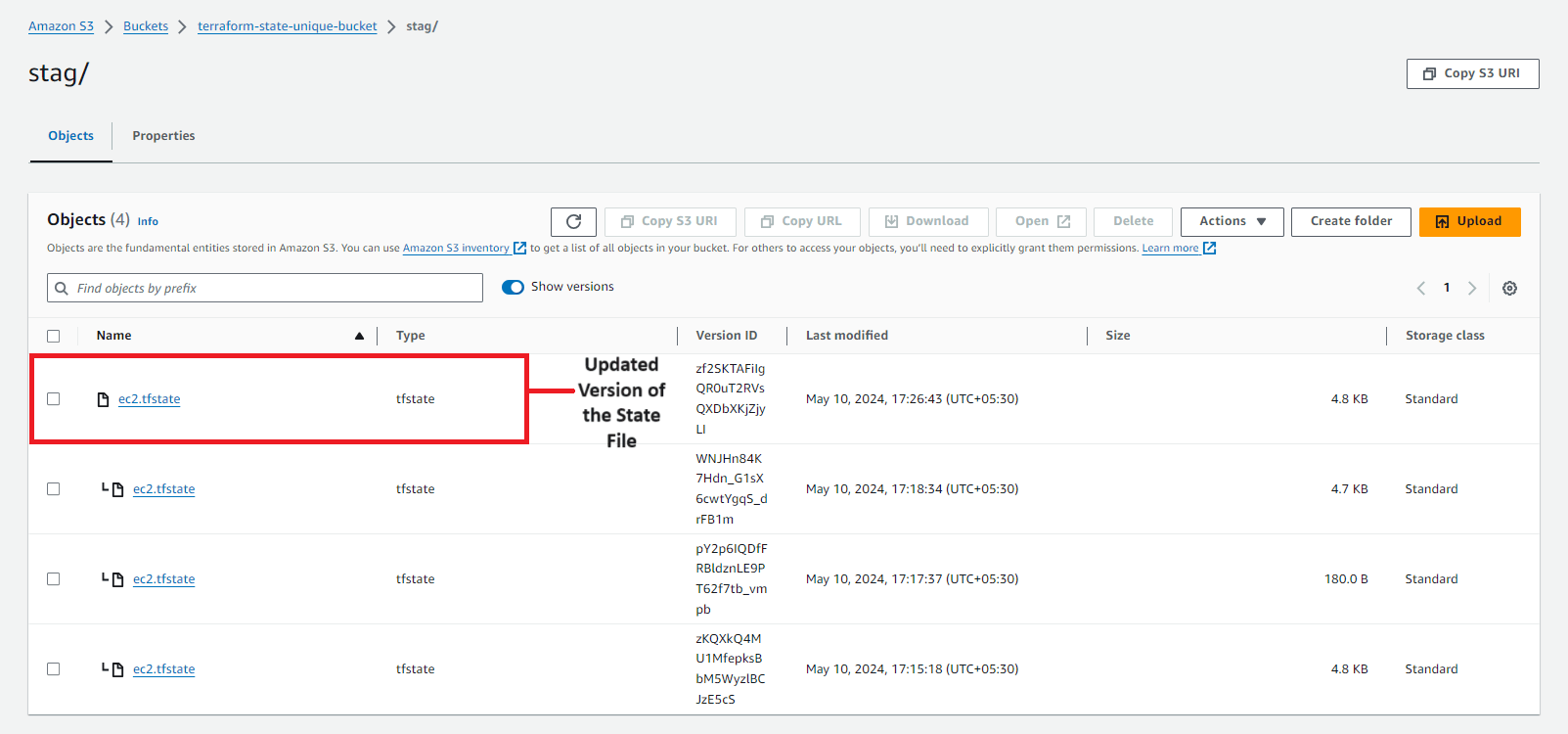Click the Upload button
Viewport: 1568px width, 734px height.
(x=1469, y=222)
